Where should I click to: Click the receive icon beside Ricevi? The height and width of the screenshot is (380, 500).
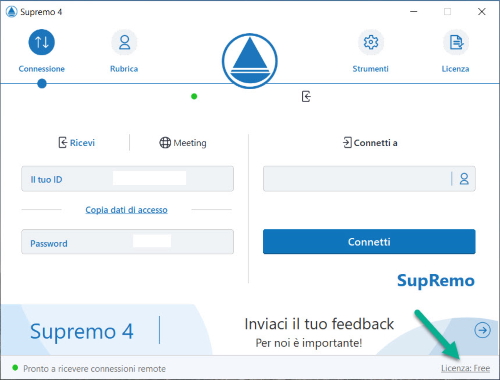pyautogui.click(x=63, y=142)
